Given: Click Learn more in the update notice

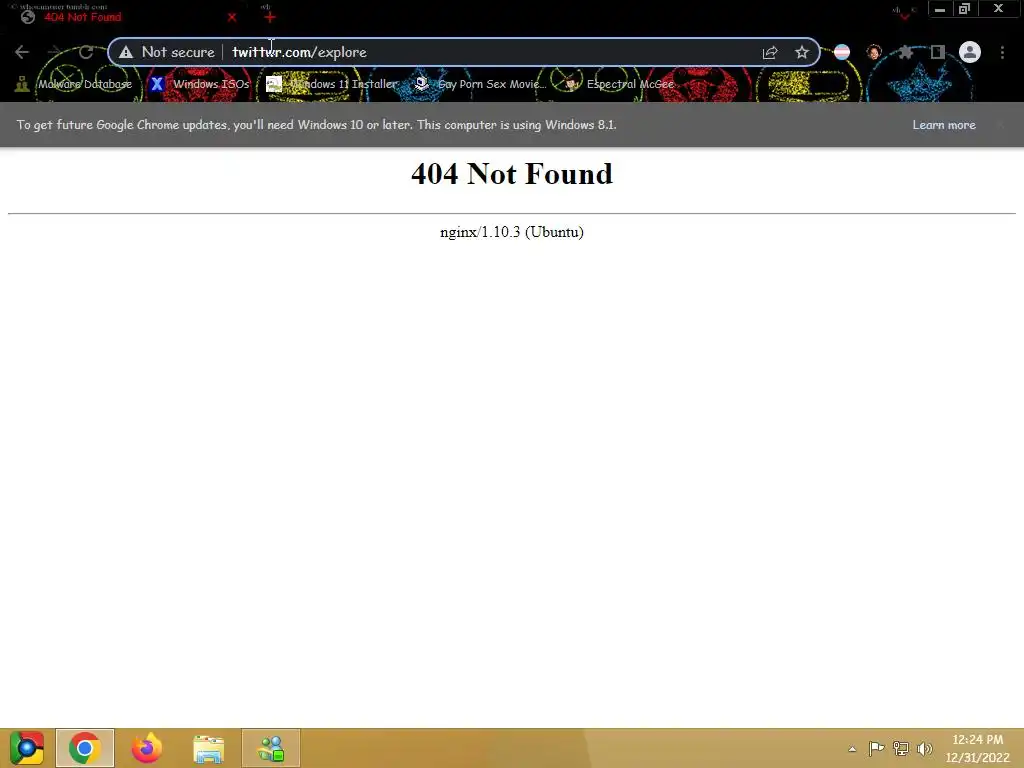Looking at the screenshot, I should pyautogui.click(x=944, y=125).
